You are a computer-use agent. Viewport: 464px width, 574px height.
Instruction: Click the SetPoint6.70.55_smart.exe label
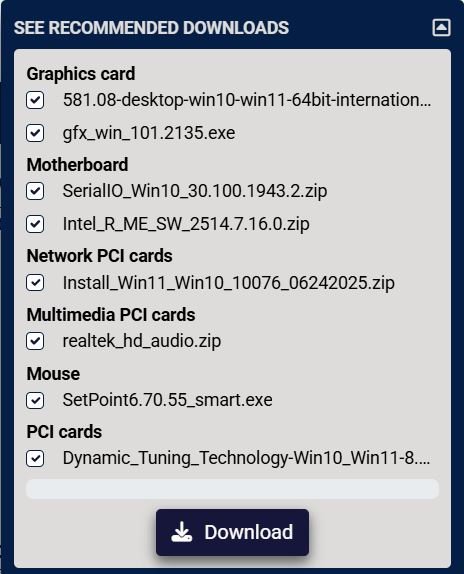tap(167, 400)
